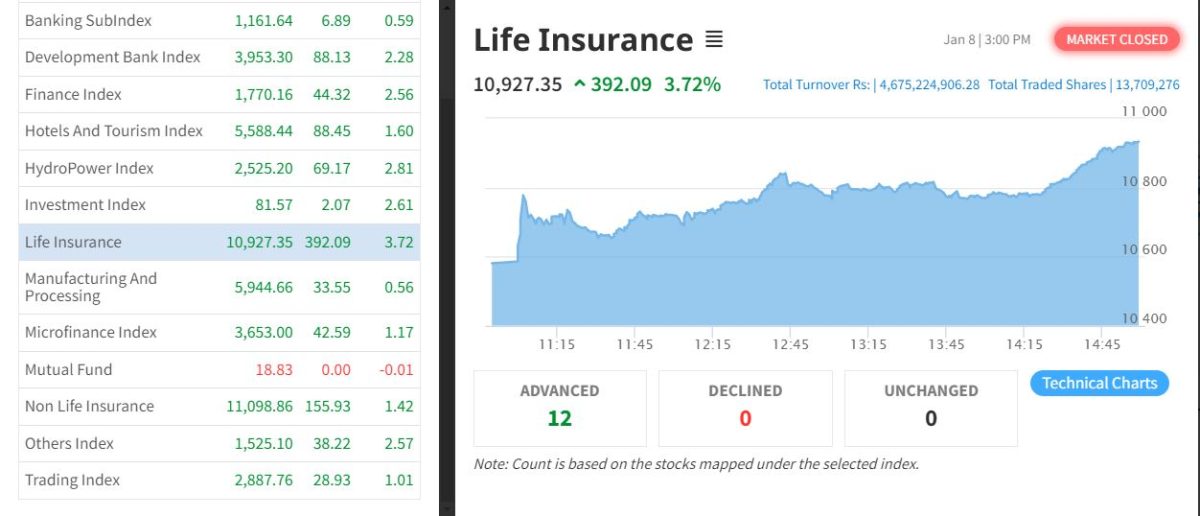Select the Mutual Fund row
1200x516 pixels.
(x=68, y=369)
